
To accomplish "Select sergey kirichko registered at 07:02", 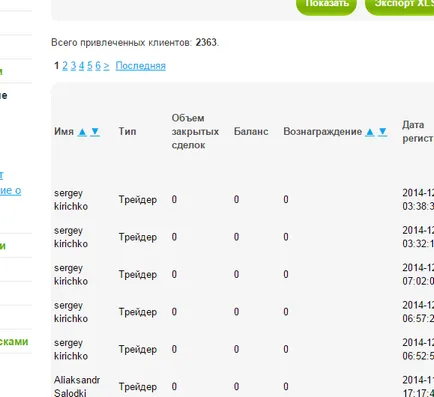I will pos(71,274).
